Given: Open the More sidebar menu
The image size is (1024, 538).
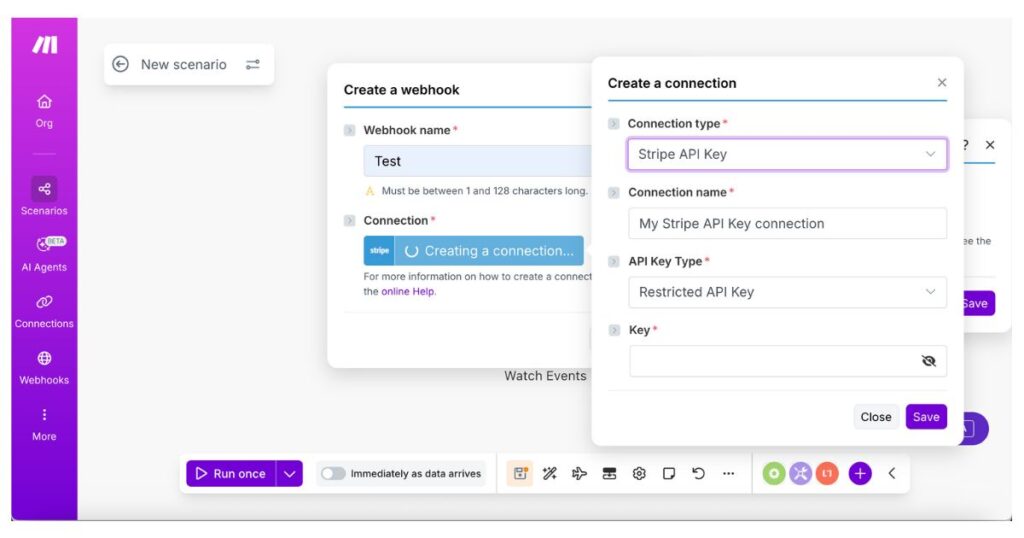Looking at the screenshot, I should pyautogui.click(x=44, y=424).
